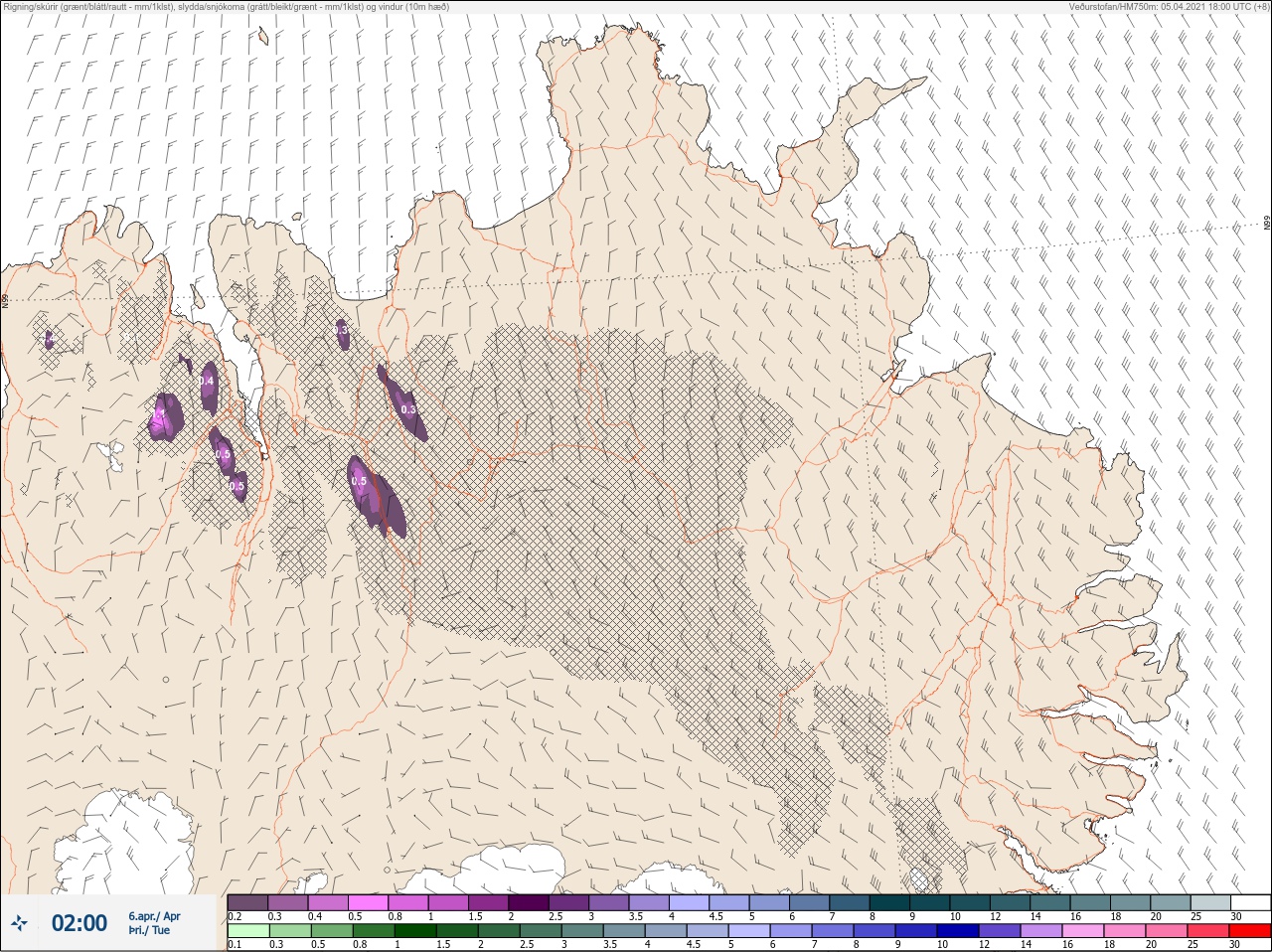Pick the darkest green swatch at 1 in lower legend
Screen dimensions: 1272x952
coord(415,931)
